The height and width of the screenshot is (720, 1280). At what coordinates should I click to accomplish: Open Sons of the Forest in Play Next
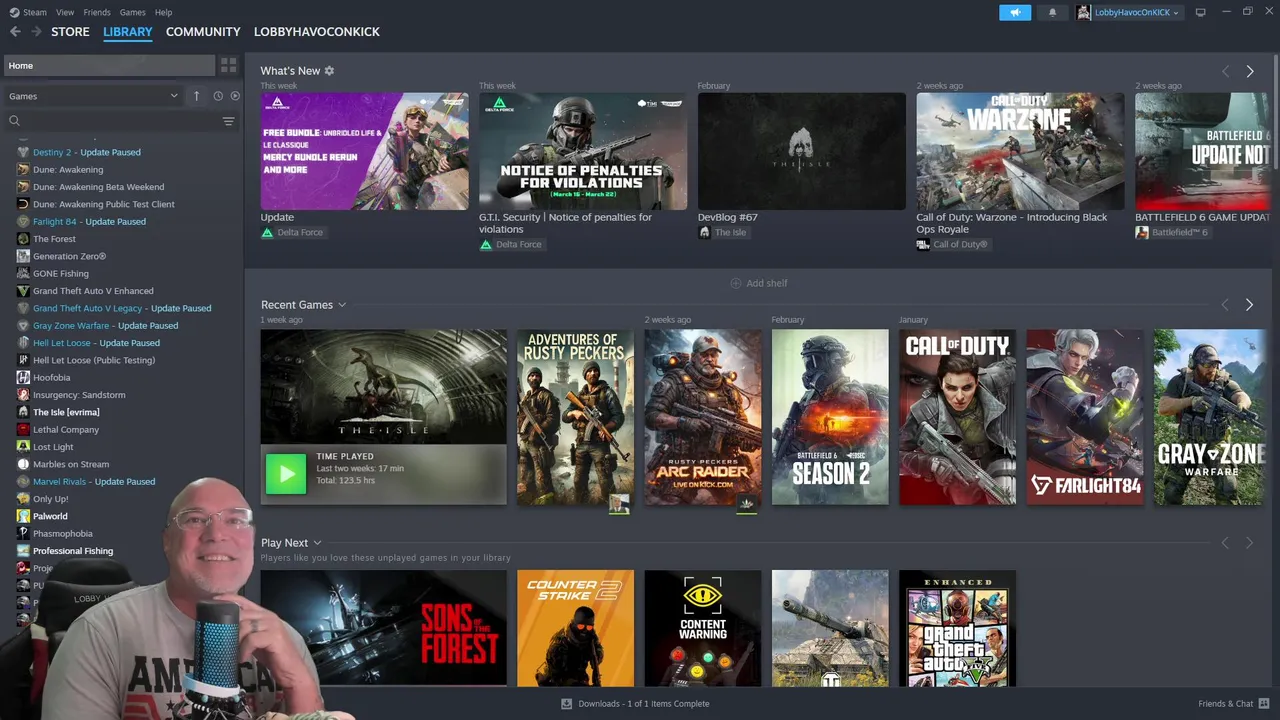pos(384,628)
